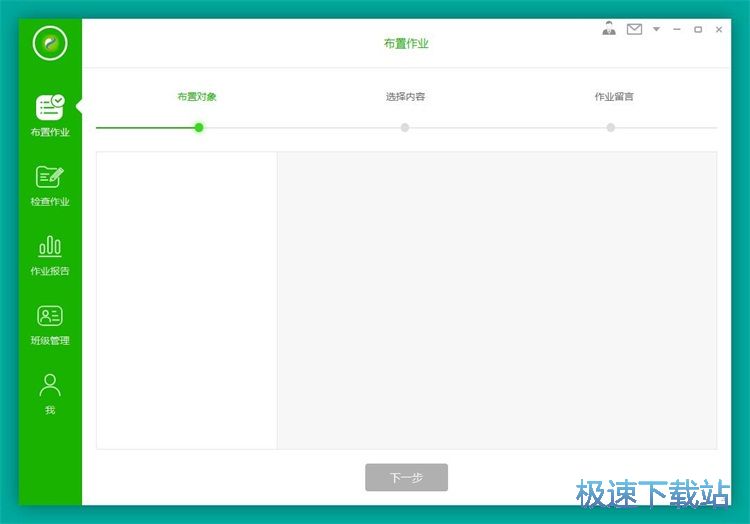This screenshot has width=750, height=524.
Task: Open 作业报告 in the sidebar
Action: tap(50, 255)
